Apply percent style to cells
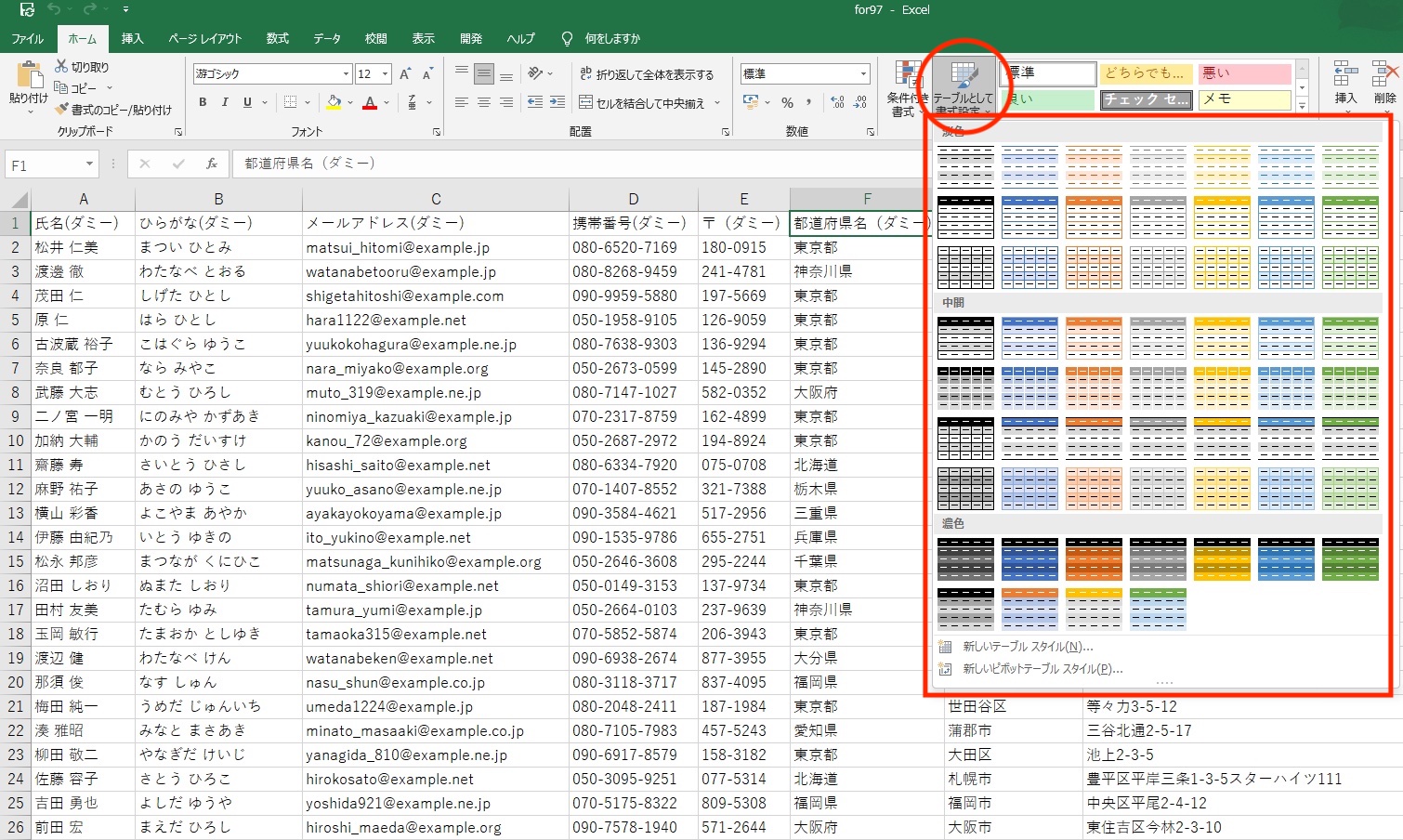The height and width of the screenshot is (840, 1403). [787, 102]
